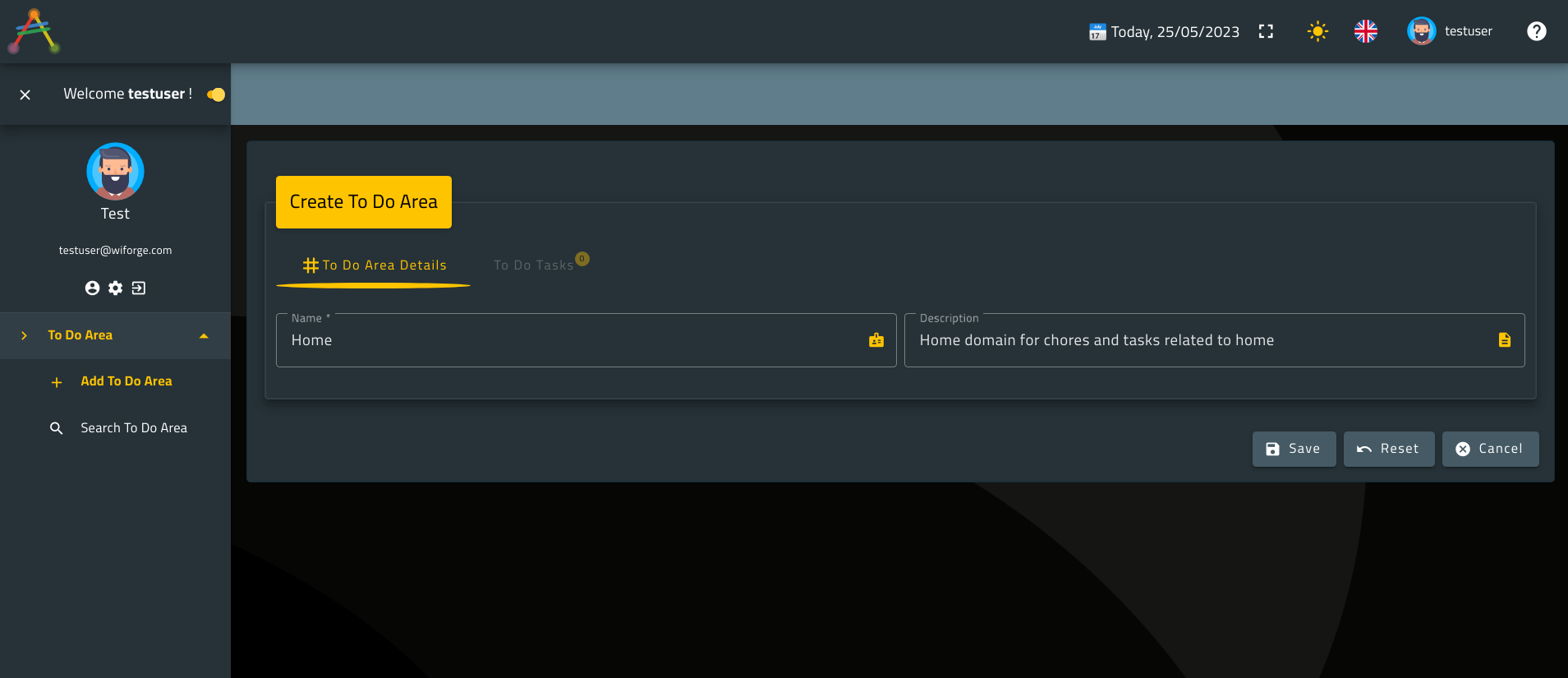Open Add To Do Area menu entry
This screenshot has height=678, width=1568.
click(126, 381)
